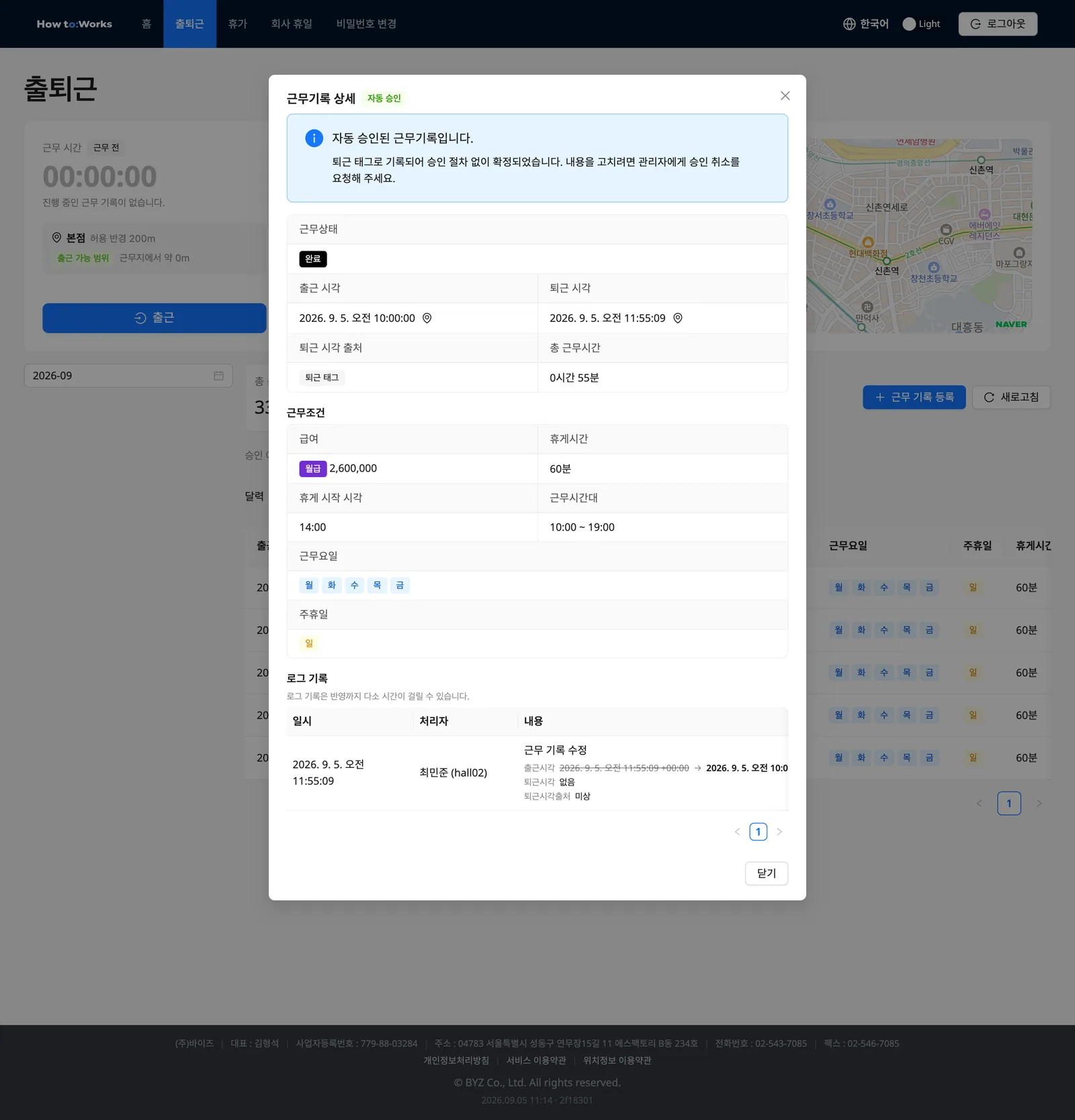Click the calendar icon in month field

pos(218,376)
